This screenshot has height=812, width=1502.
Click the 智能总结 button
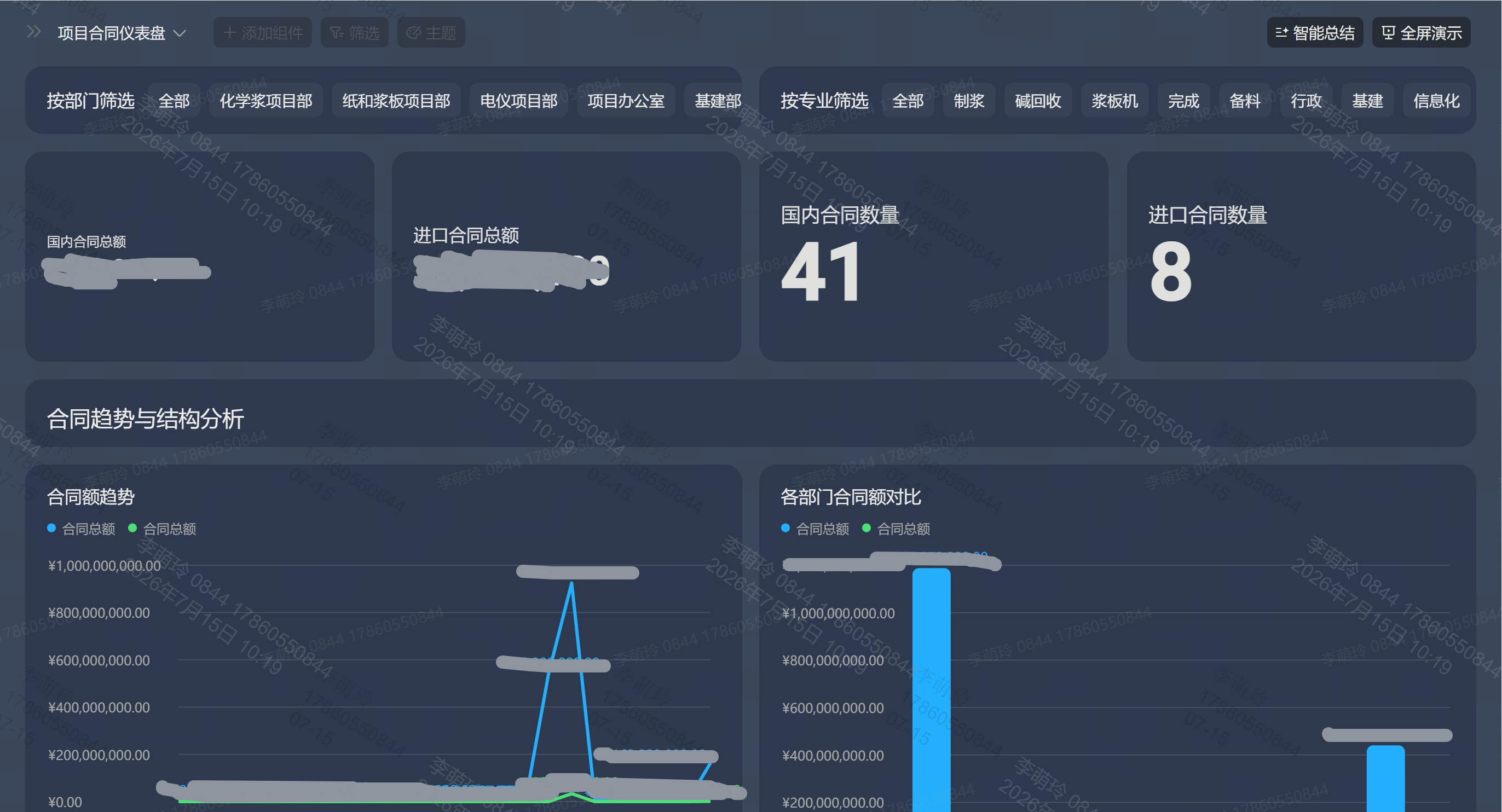point(1315,33)
